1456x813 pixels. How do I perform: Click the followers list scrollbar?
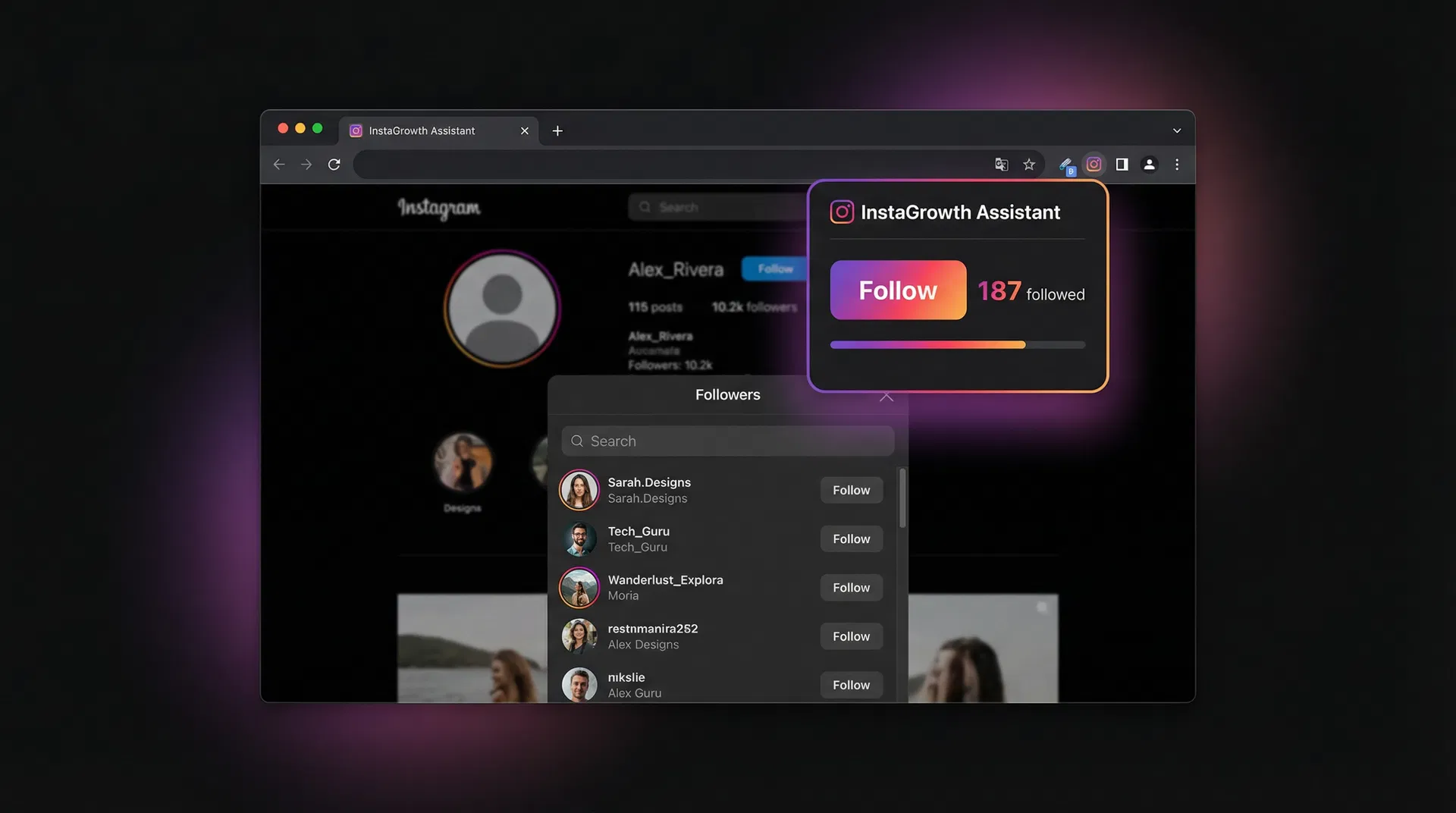[902, 498]
